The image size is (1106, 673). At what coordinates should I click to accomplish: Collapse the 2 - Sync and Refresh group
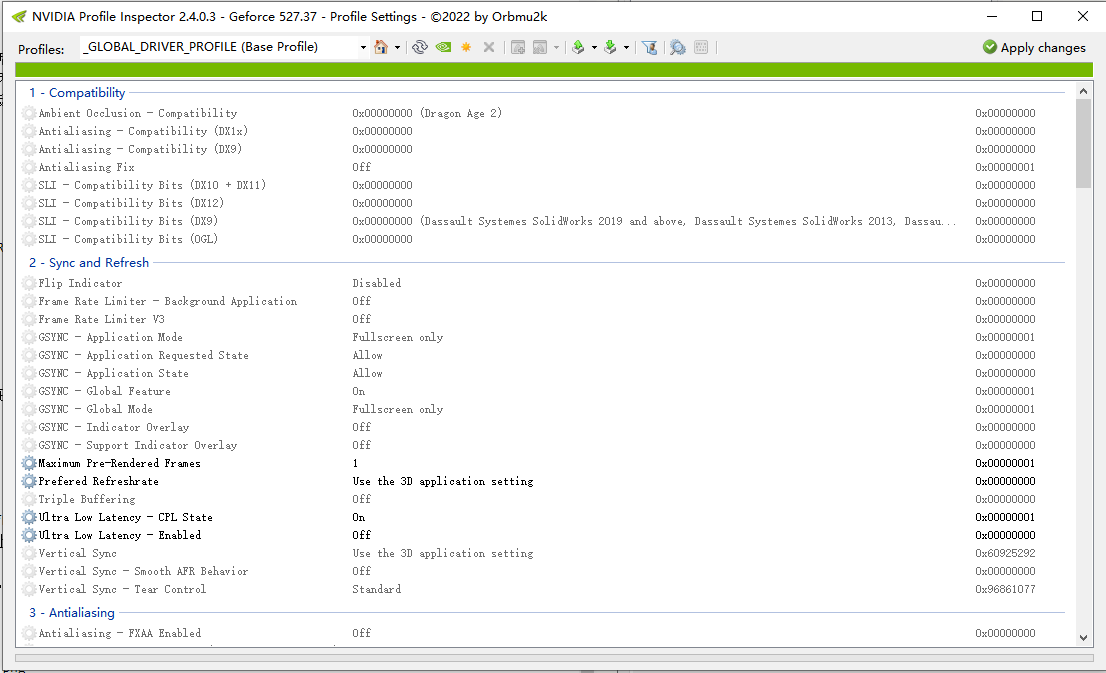(x=89, y=263)
